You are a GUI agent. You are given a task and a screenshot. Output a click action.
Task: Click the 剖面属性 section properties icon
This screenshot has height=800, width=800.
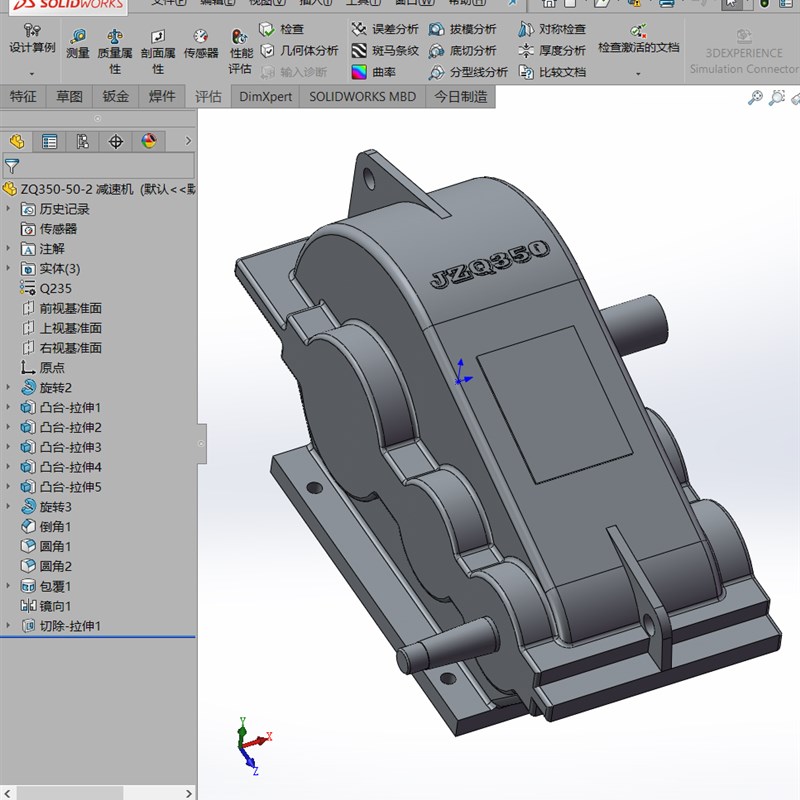pos(157,52)
